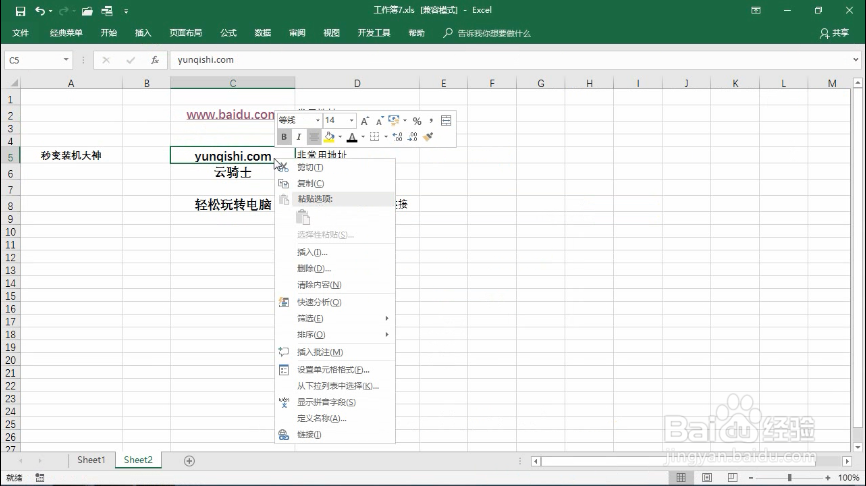
Task: Open accounting format dropdown arrow
Action: coord(405,120)
